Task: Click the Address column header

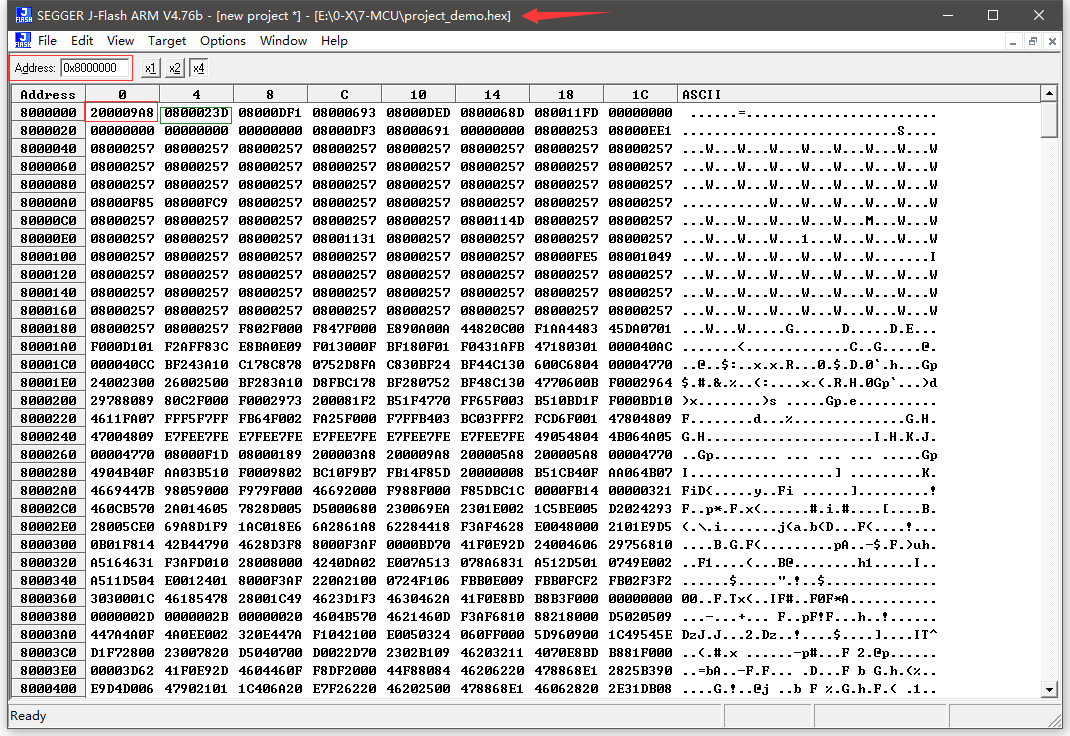Action: [x=48, y=94]
